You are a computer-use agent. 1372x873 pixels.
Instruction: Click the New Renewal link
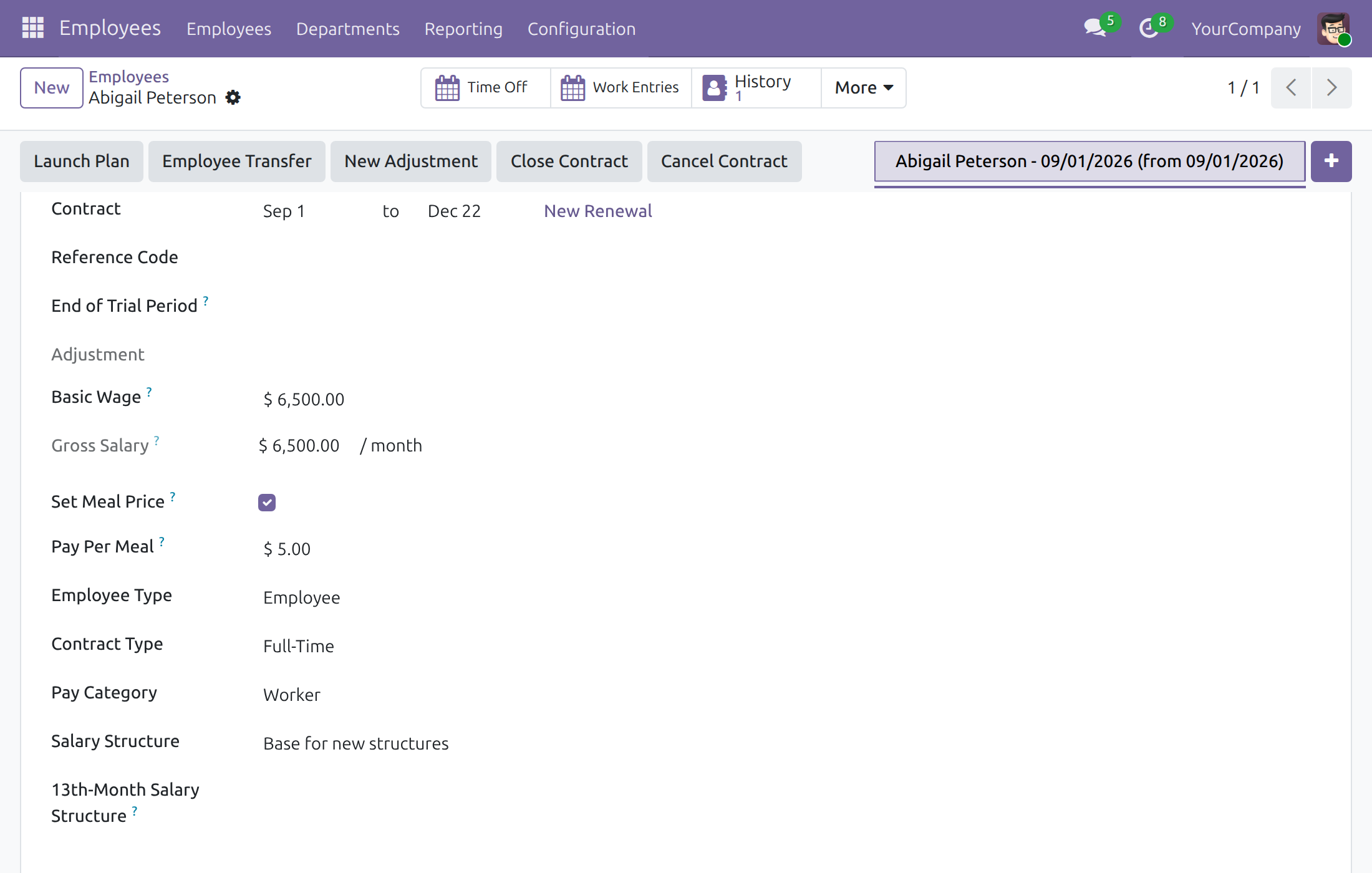598,211
